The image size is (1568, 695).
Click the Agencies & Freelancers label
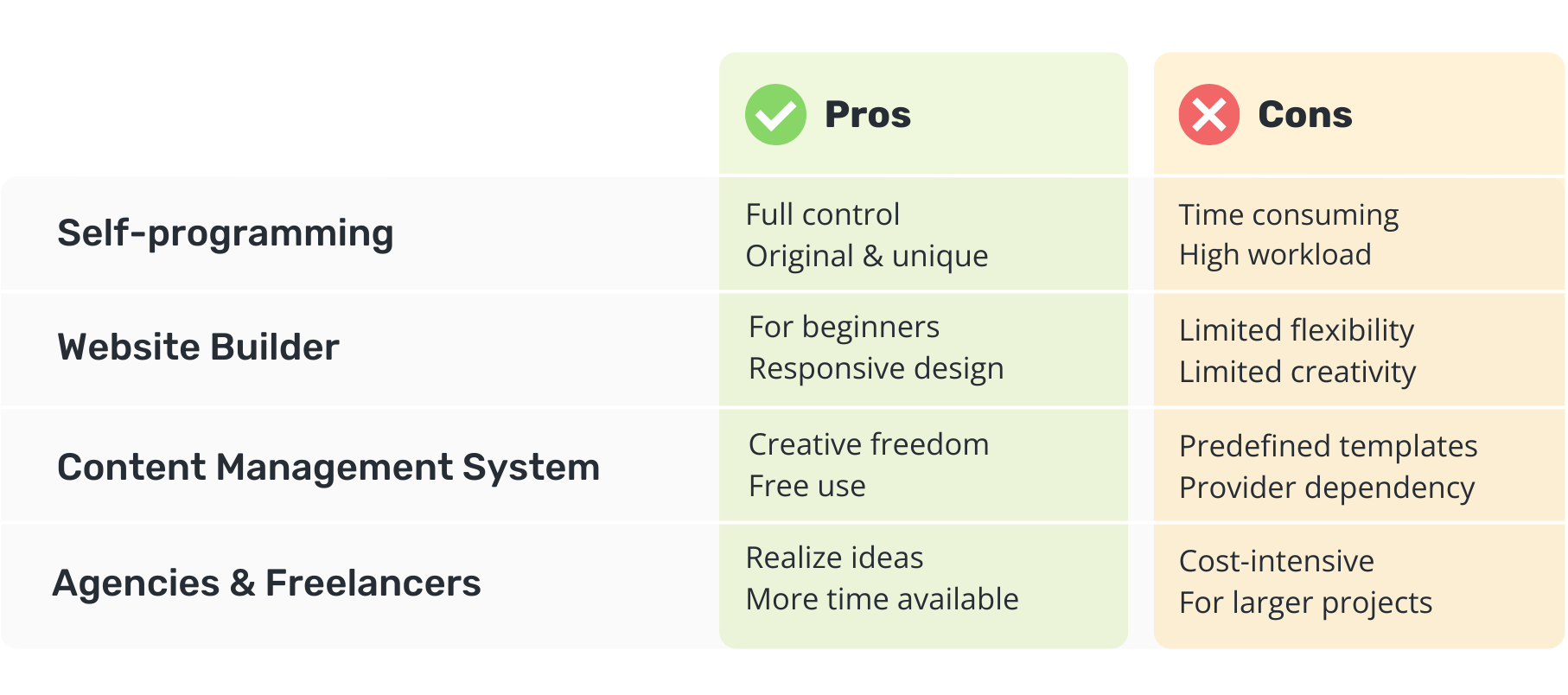pos(267,583)
